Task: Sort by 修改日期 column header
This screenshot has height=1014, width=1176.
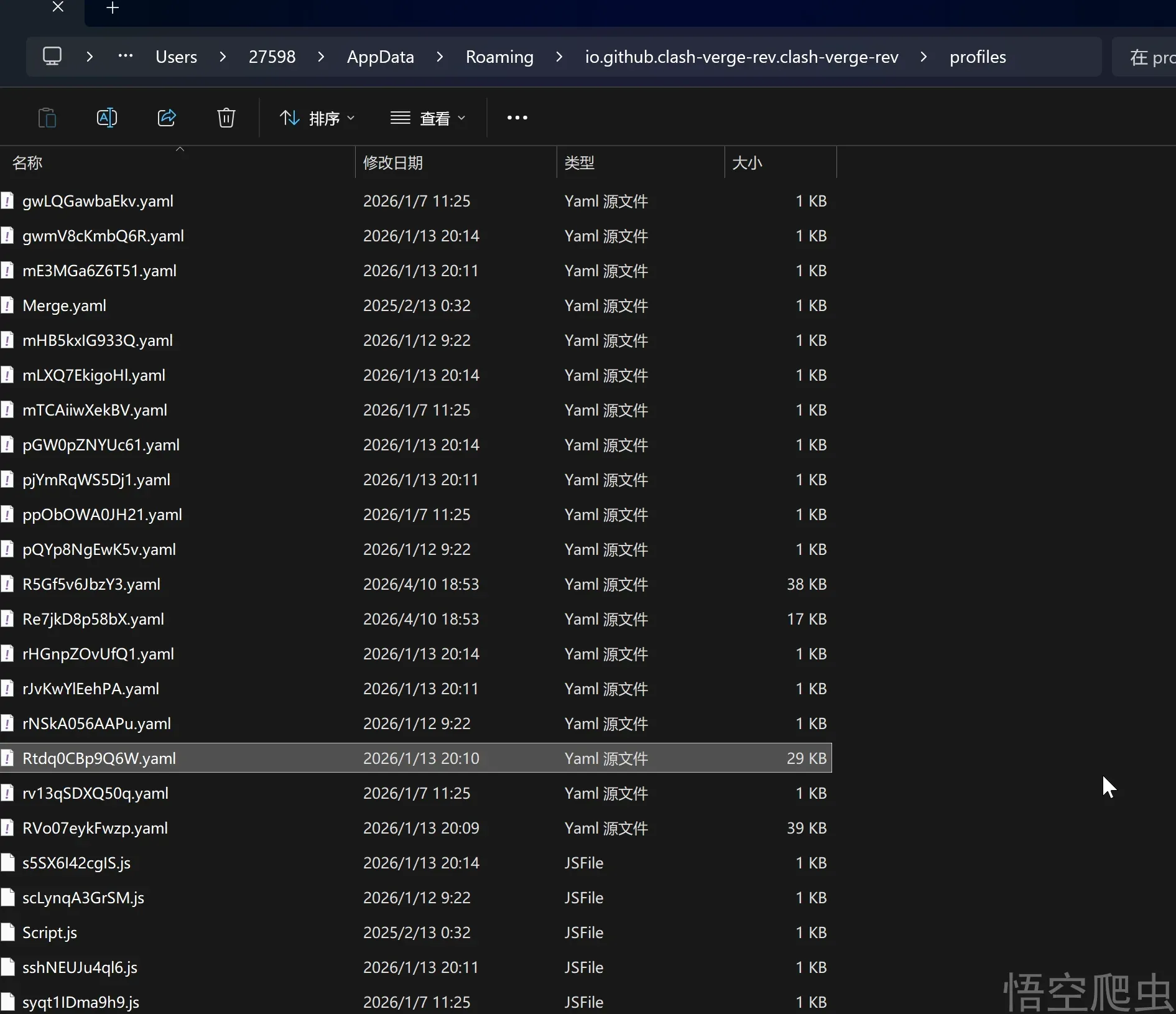Action: (x=393, y=163)
